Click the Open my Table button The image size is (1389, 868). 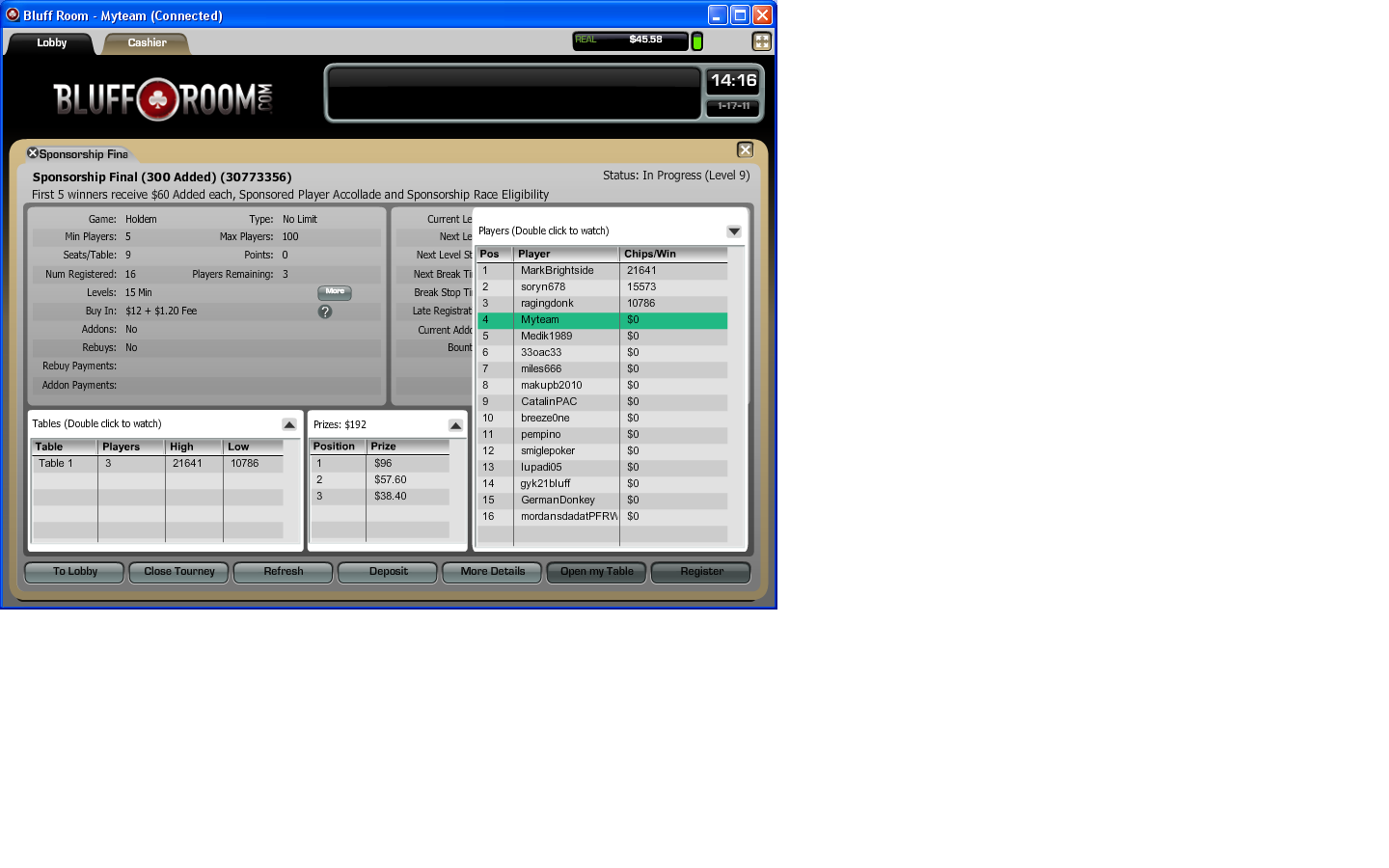click(596, 572)
